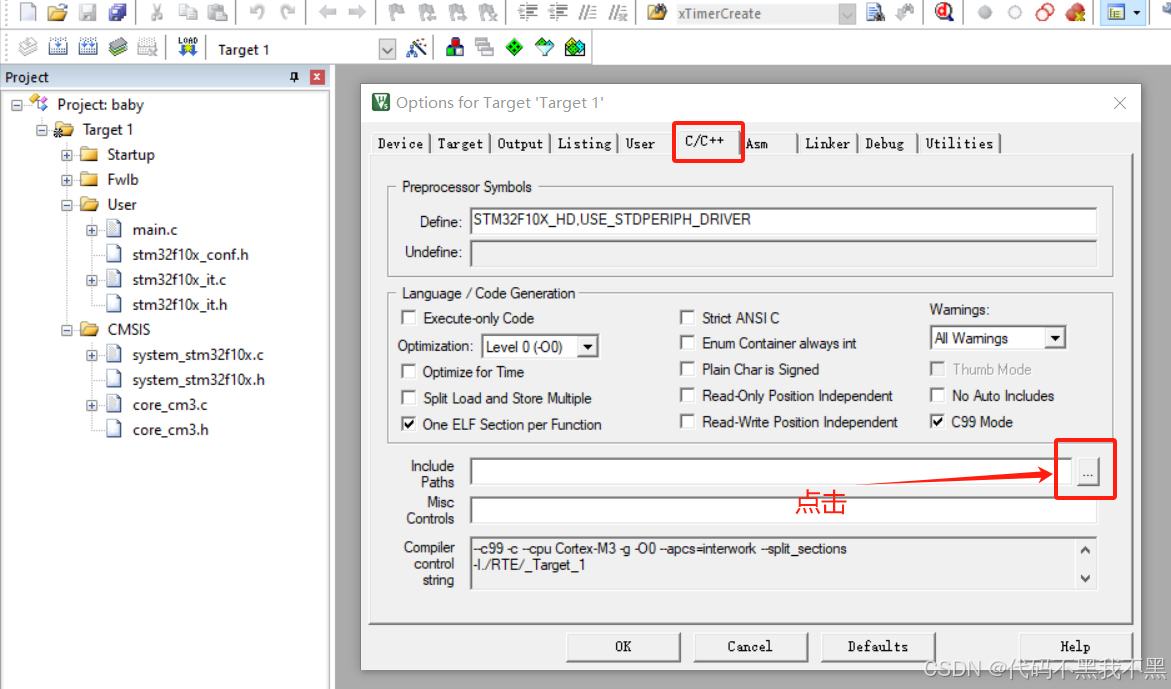Toggle No Auto Includes checkbox
This screenshot has height=689, width=1171.
937,395
